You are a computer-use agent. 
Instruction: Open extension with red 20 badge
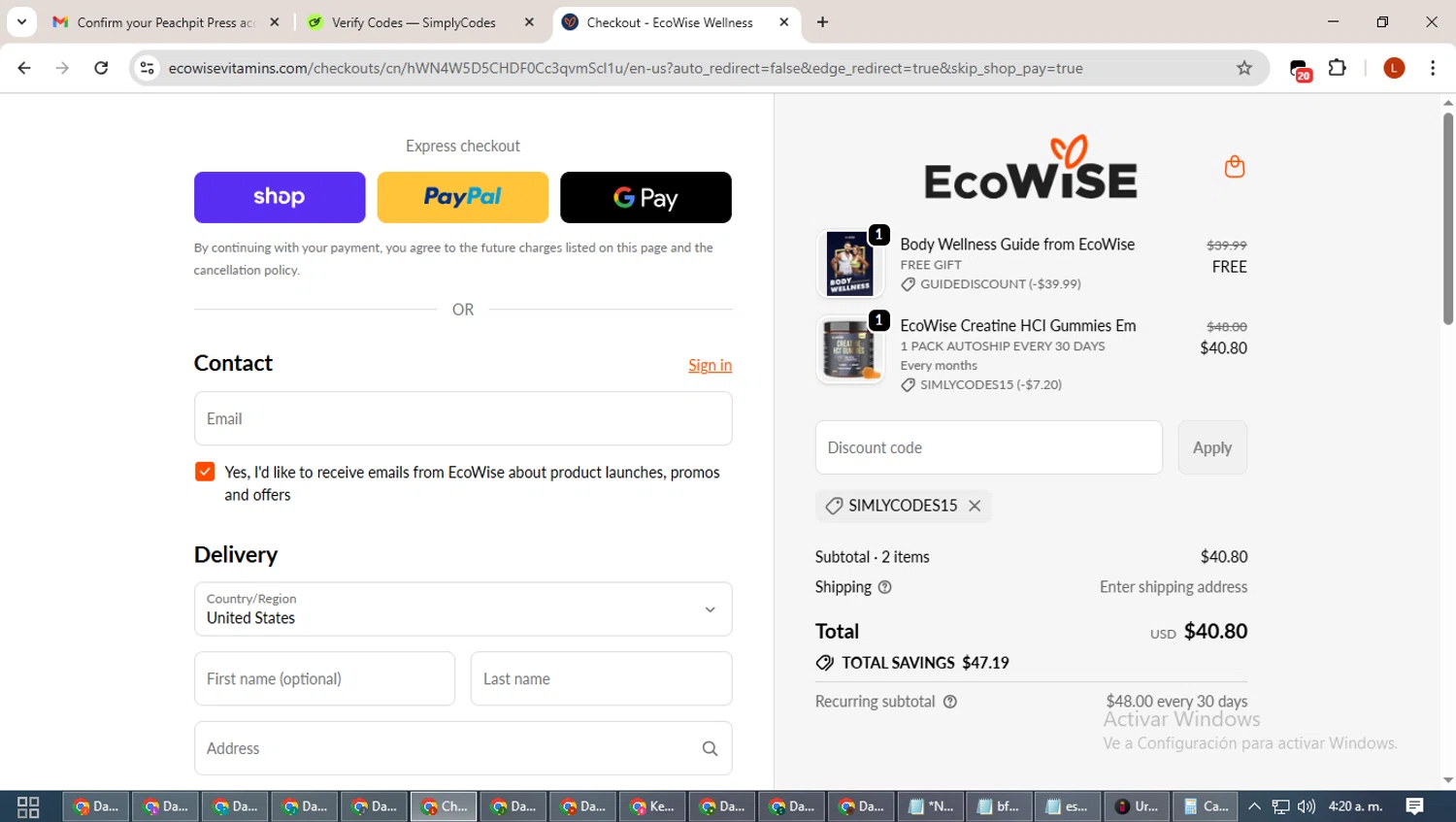(1300, 69)
